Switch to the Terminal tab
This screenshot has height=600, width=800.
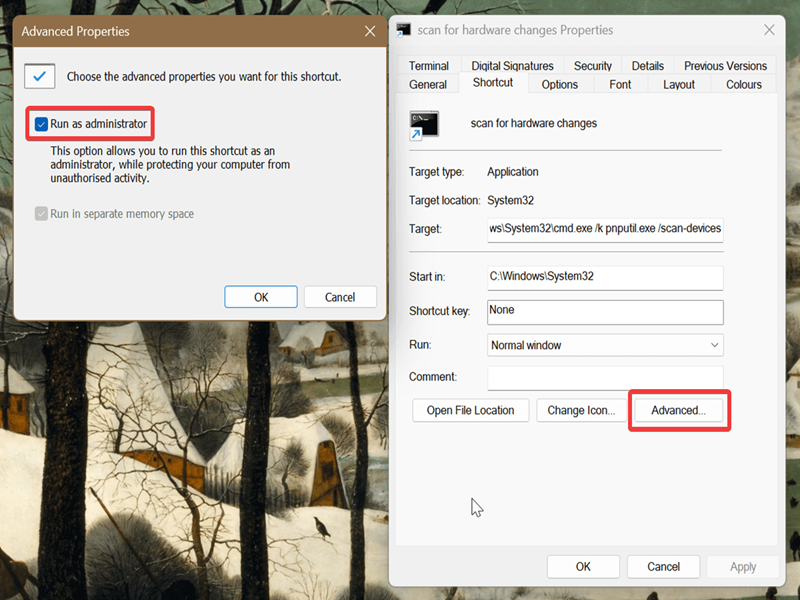tap(429, 66)
